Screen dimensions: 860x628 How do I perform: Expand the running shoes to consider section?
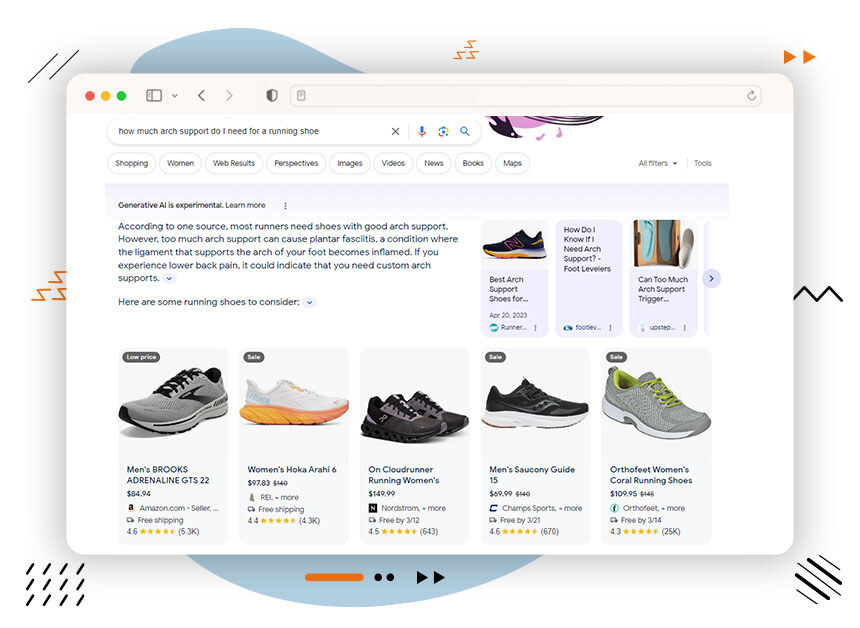[x=309, y=301]
